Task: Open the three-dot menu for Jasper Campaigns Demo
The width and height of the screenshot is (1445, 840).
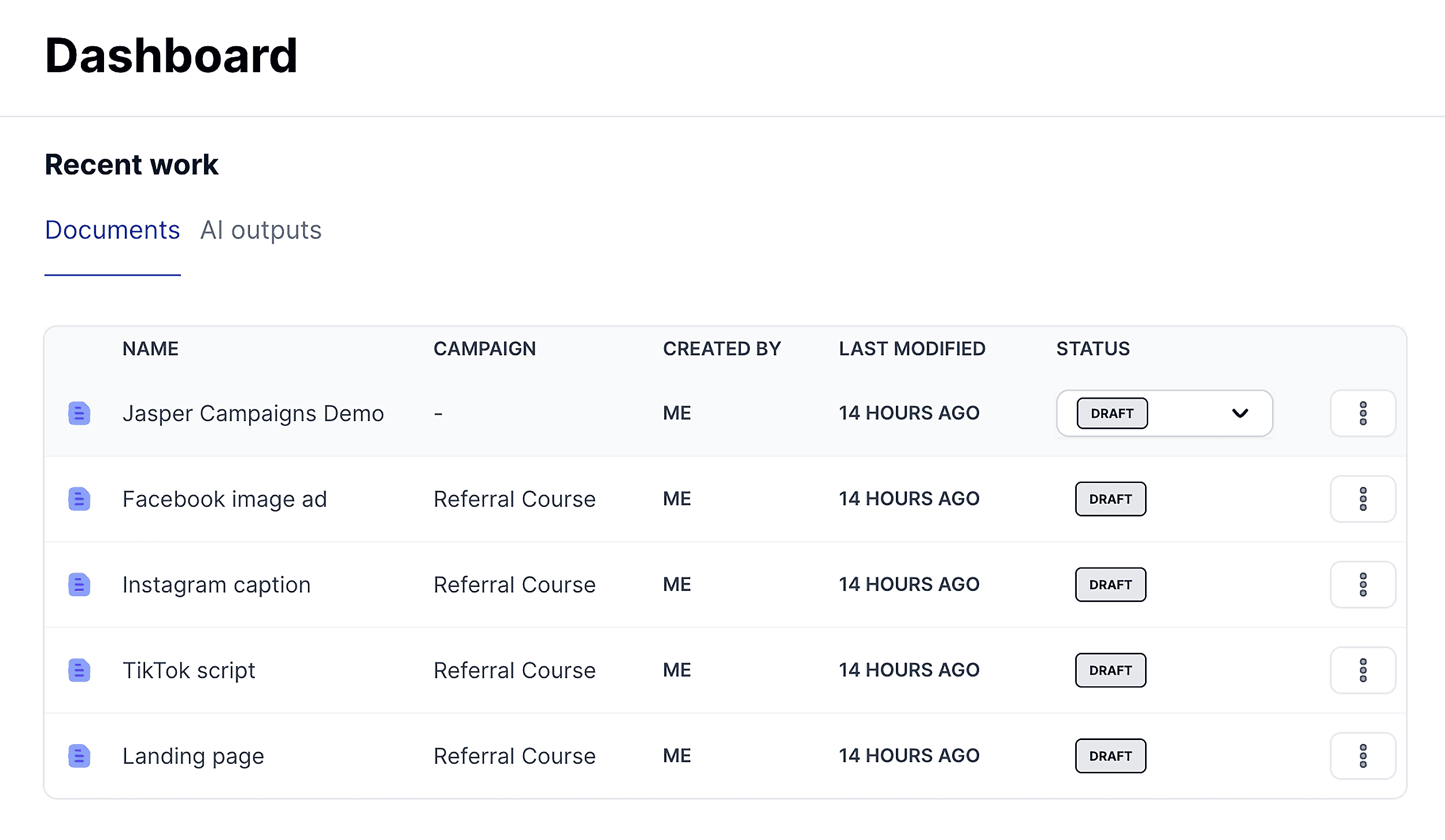Action: tap(1363, 413)
